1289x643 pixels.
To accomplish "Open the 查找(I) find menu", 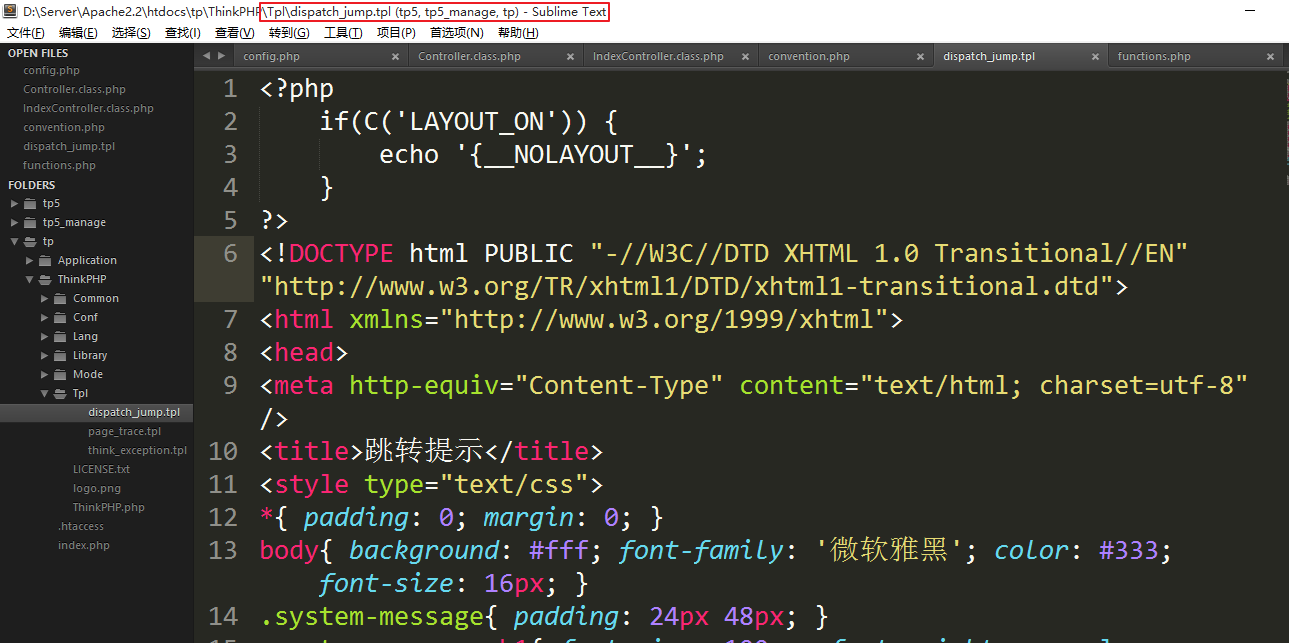I will tap(182, 33).
